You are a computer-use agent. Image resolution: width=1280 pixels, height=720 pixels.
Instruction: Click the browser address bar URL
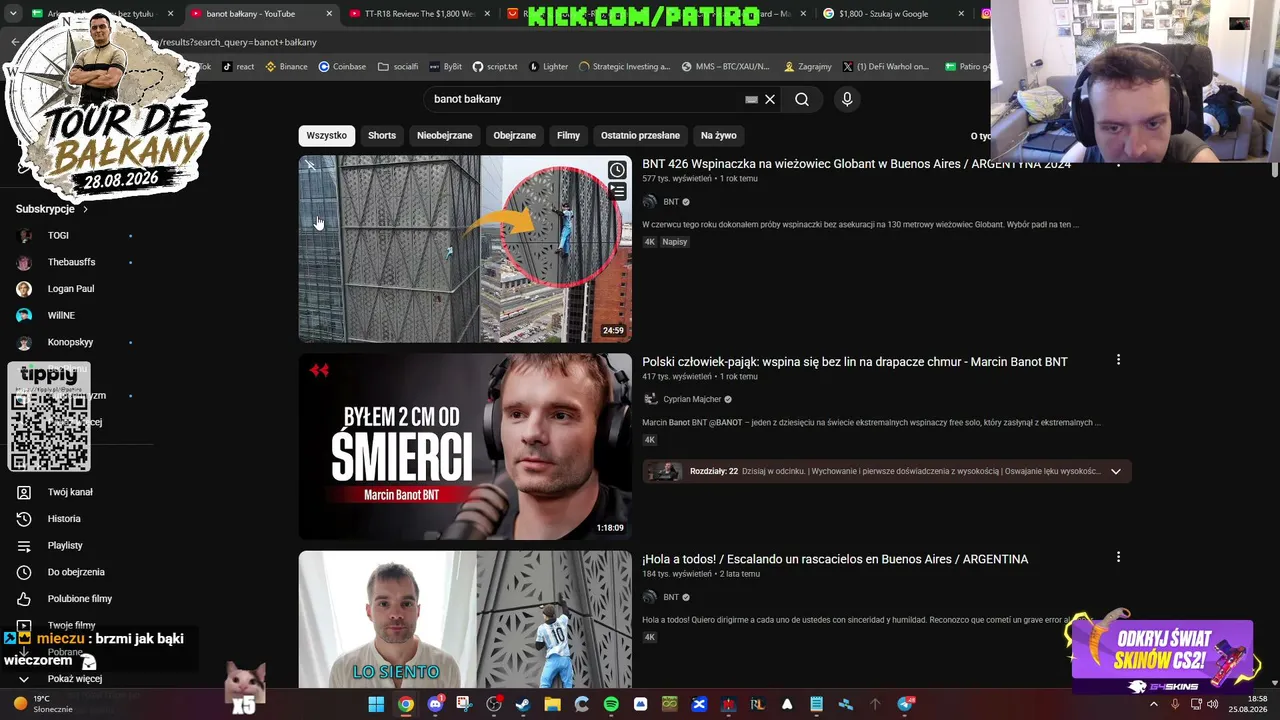click(240, 42)
